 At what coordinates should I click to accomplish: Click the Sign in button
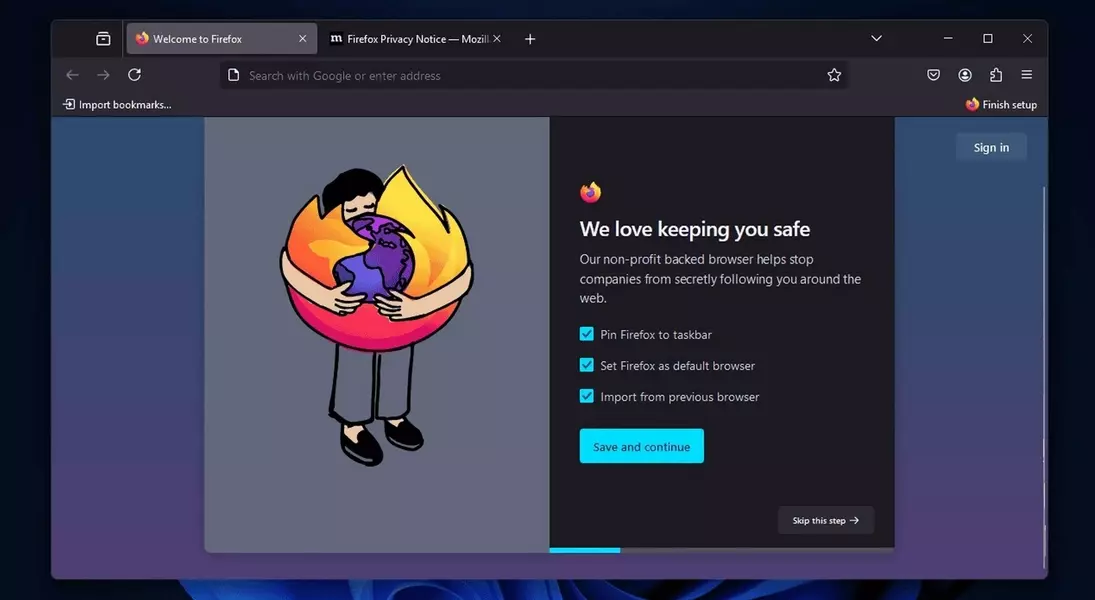[x=991, y=148]
